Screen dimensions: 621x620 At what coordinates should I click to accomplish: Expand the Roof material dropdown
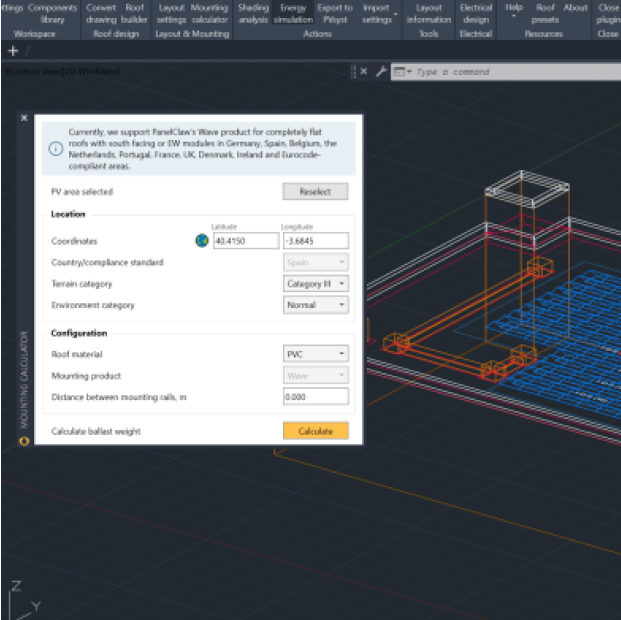point(316,354)
